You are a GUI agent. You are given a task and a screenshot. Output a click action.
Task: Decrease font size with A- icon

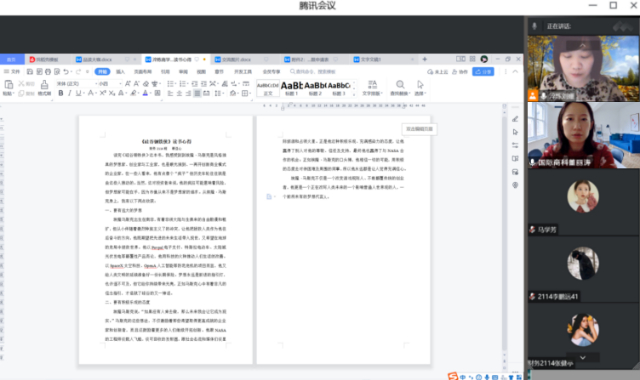click(136, 84)
